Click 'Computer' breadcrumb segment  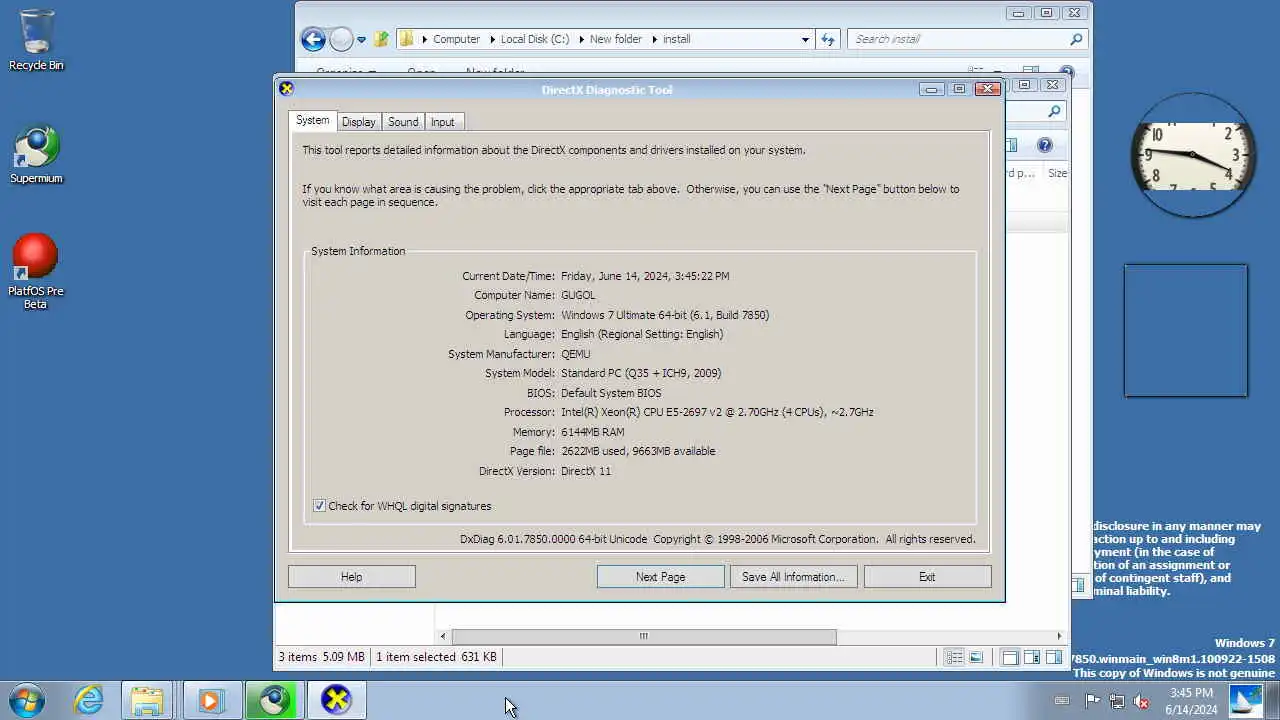coord(456,39)
